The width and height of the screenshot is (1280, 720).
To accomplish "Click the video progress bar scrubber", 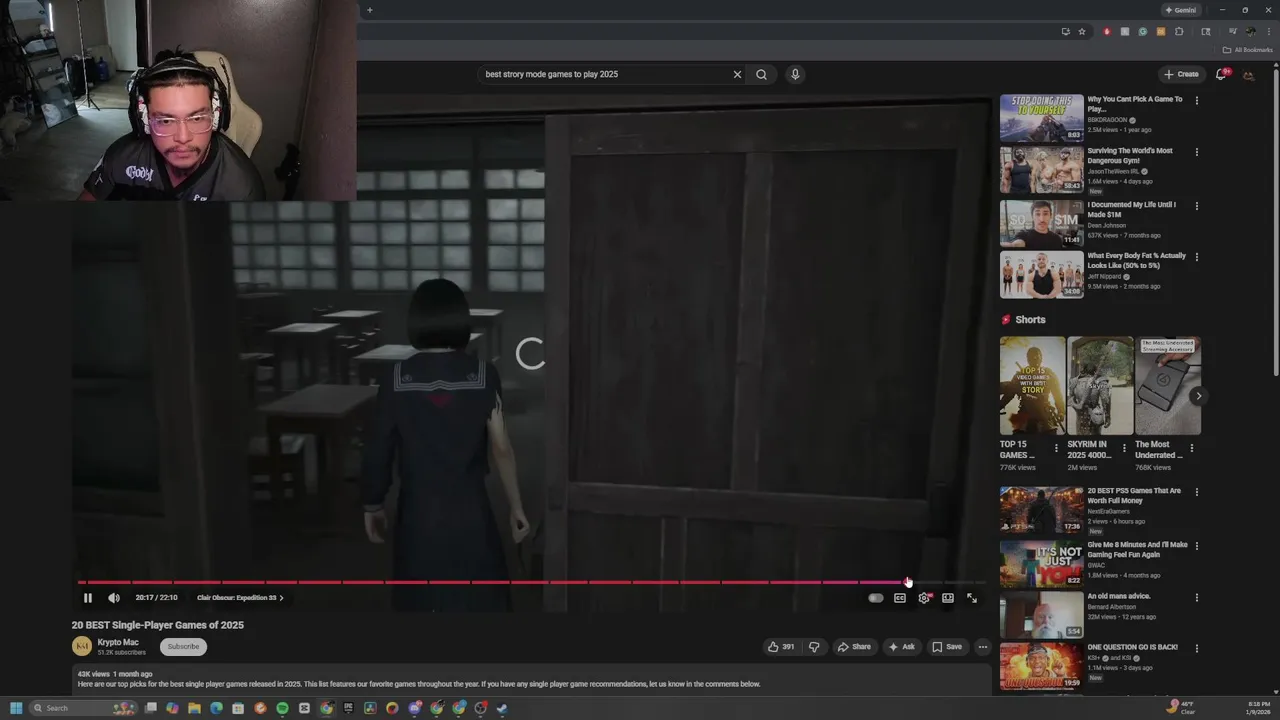I will click(x=908, y=582).
